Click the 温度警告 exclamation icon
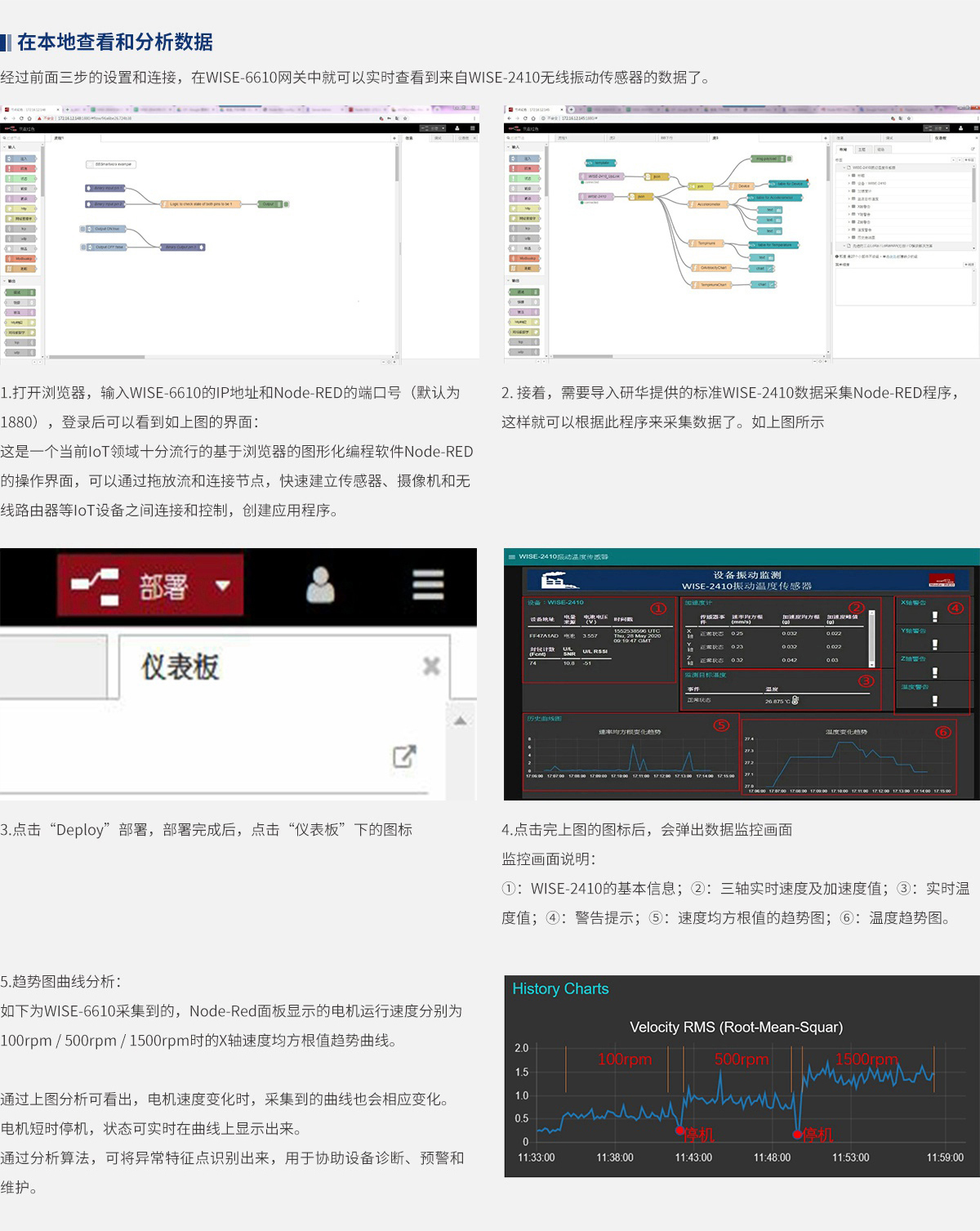980x1231 pixels. click(935, 700)
